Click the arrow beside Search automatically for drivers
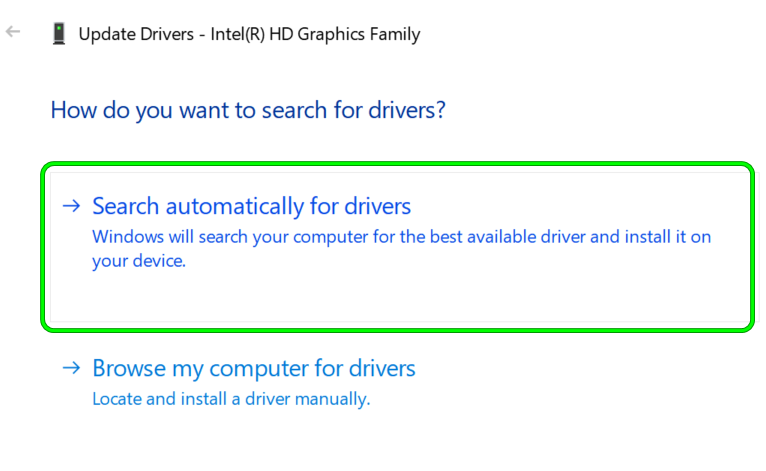Image resolution: width=766 pixels, height=471 pixels. pos(70,206)
